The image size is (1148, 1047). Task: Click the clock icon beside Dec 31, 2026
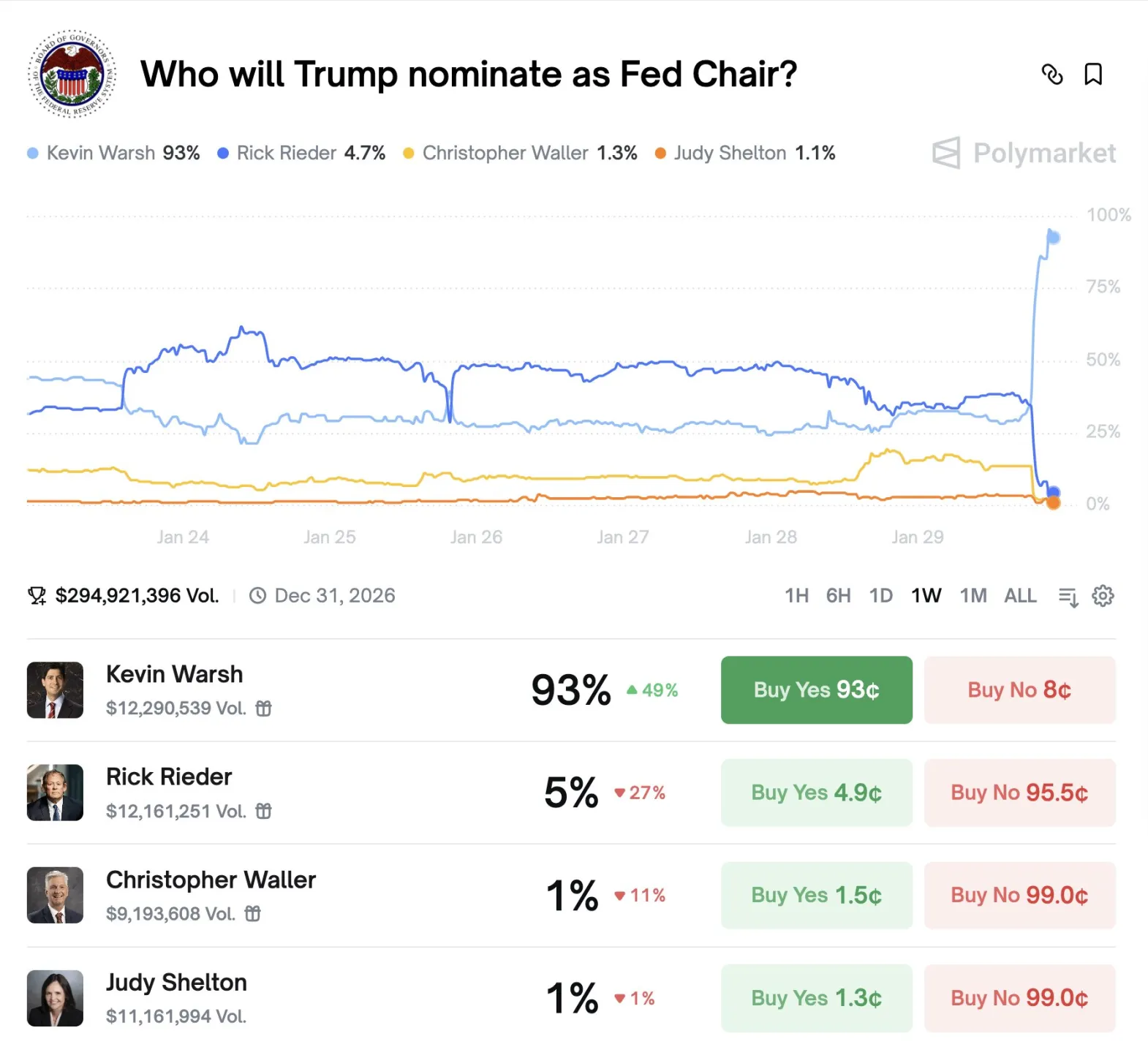257,595
